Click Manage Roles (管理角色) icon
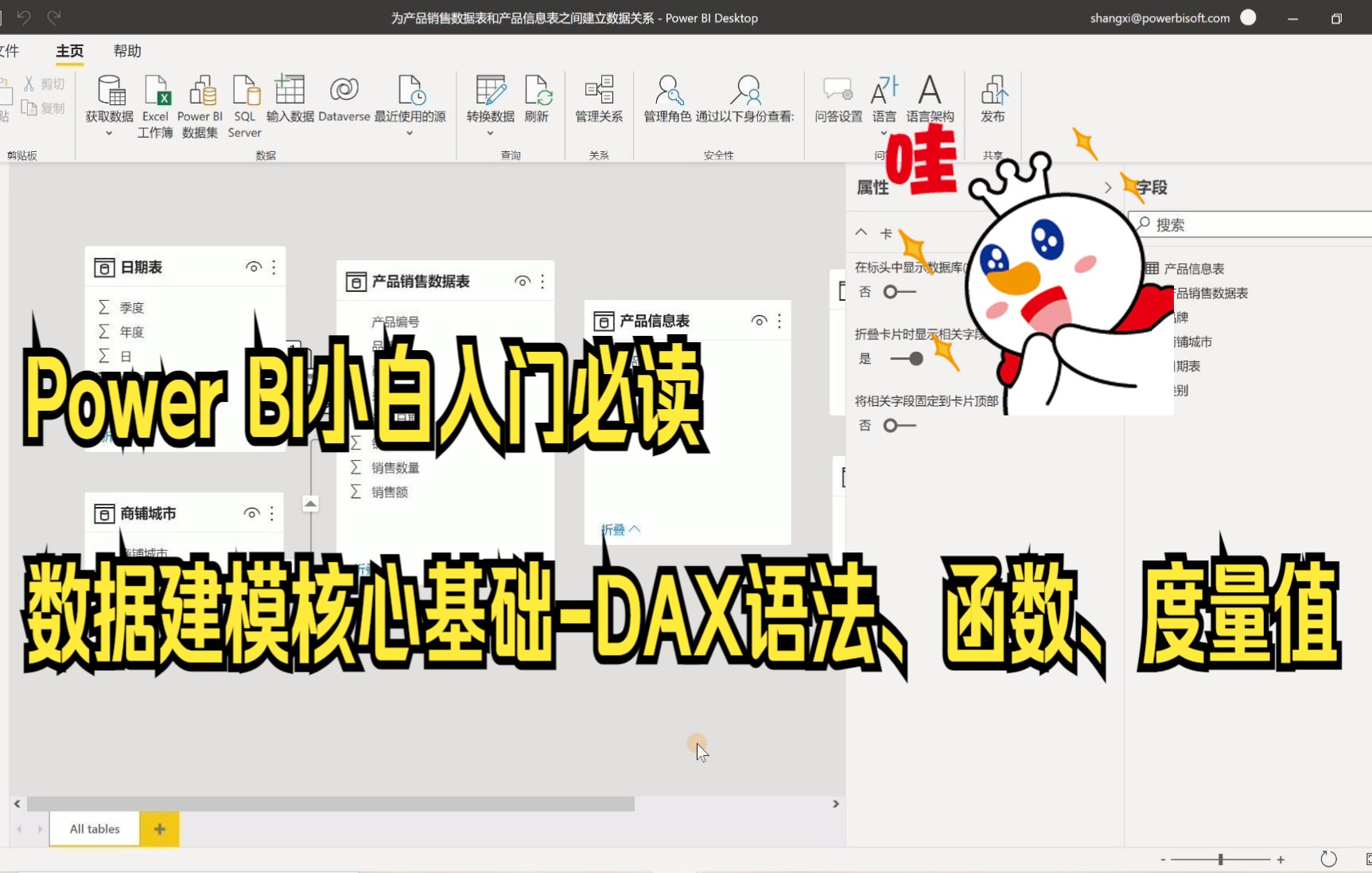 (669, 90)
